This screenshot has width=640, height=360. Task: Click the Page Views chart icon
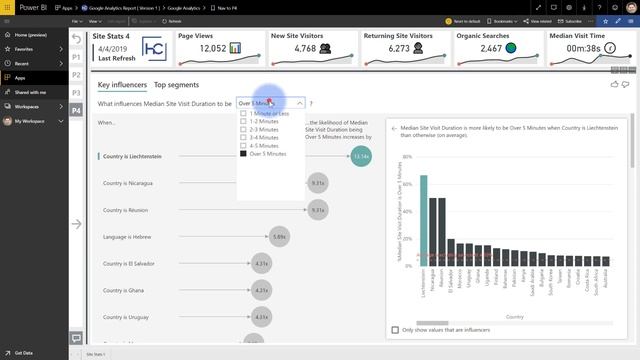click(x=235, y=48)
